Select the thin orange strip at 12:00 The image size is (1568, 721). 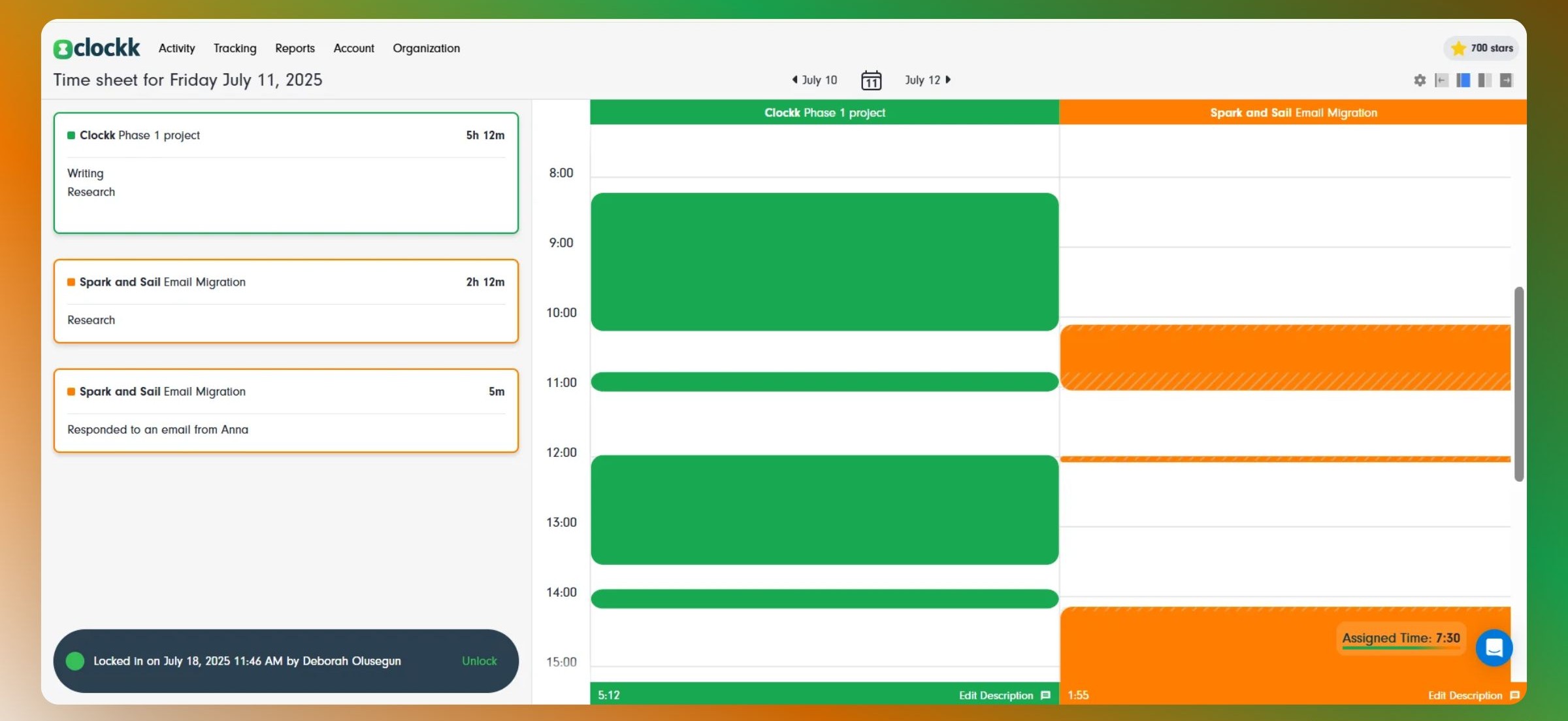click(1285, 459)
